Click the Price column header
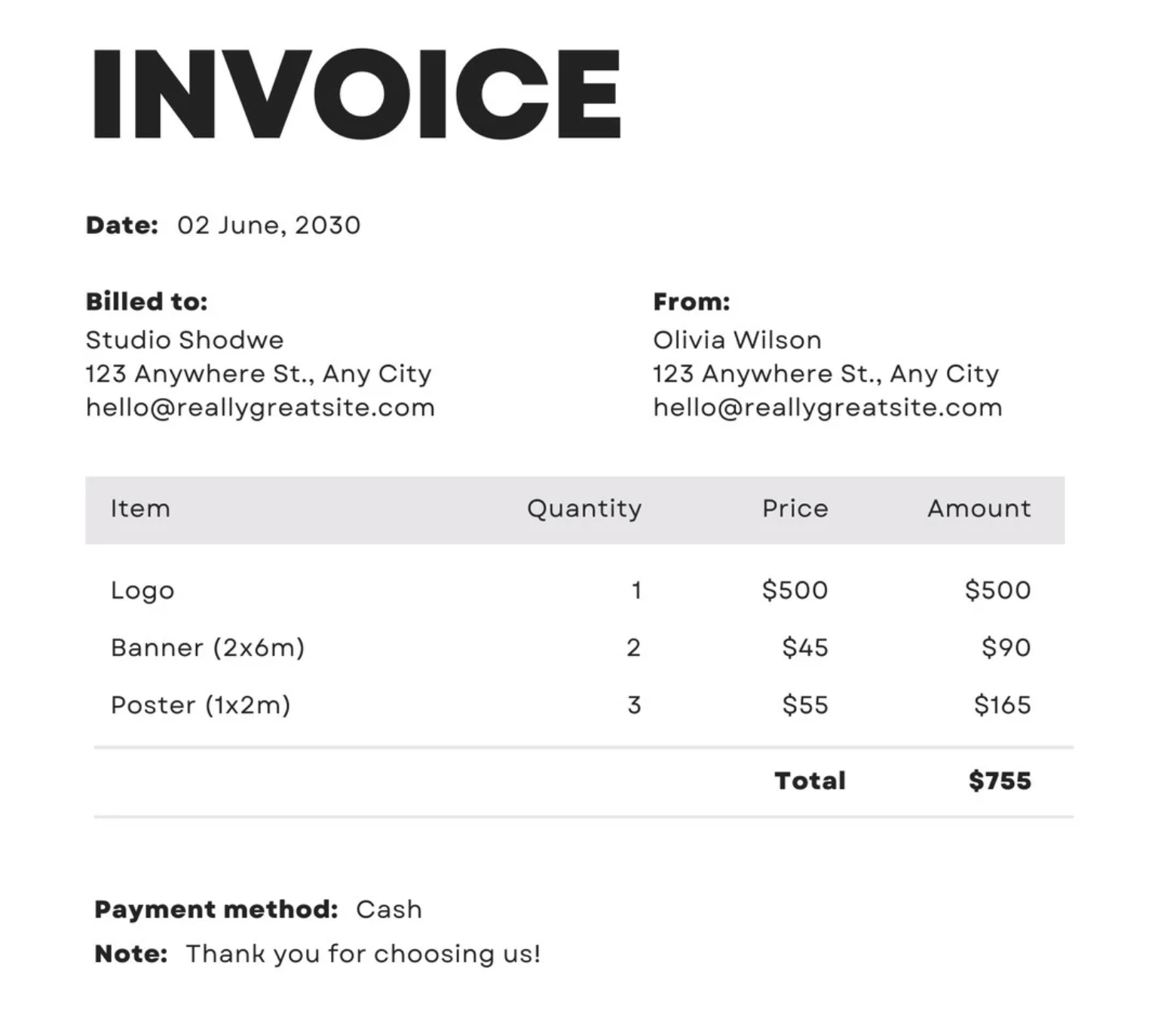 click(x=795, y=509)
